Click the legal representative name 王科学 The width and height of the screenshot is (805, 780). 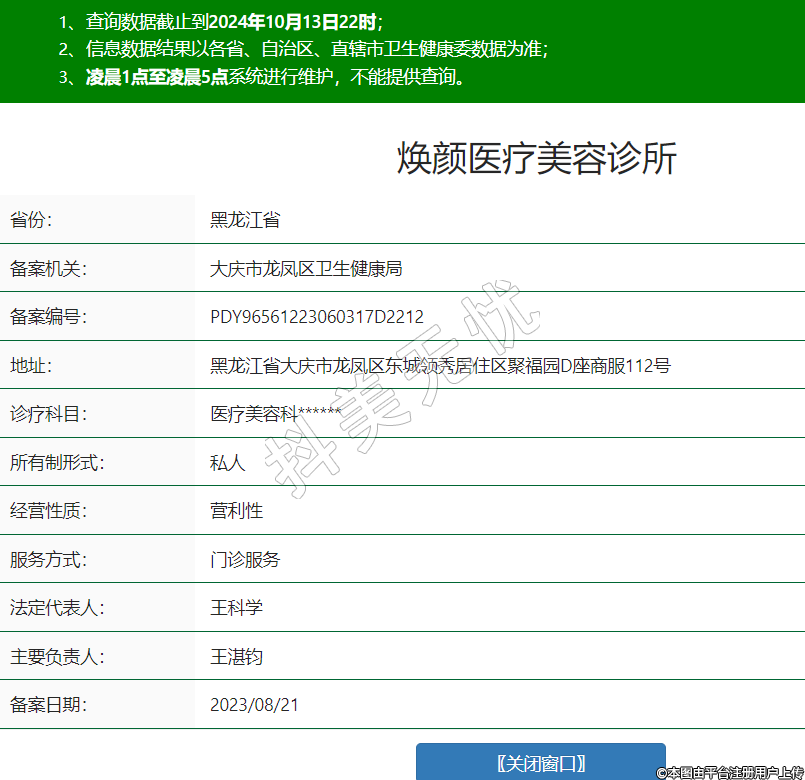coord(236,608)
